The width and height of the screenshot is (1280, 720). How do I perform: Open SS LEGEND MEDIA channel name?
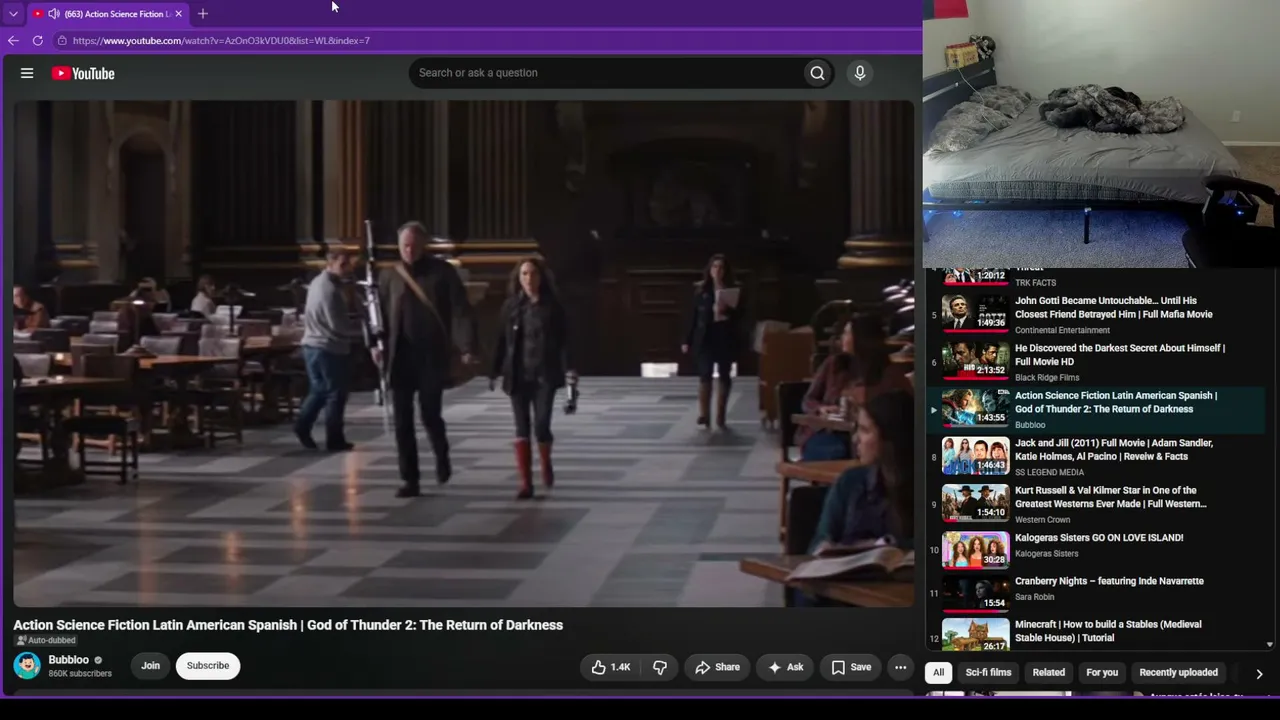[1049, 472]
